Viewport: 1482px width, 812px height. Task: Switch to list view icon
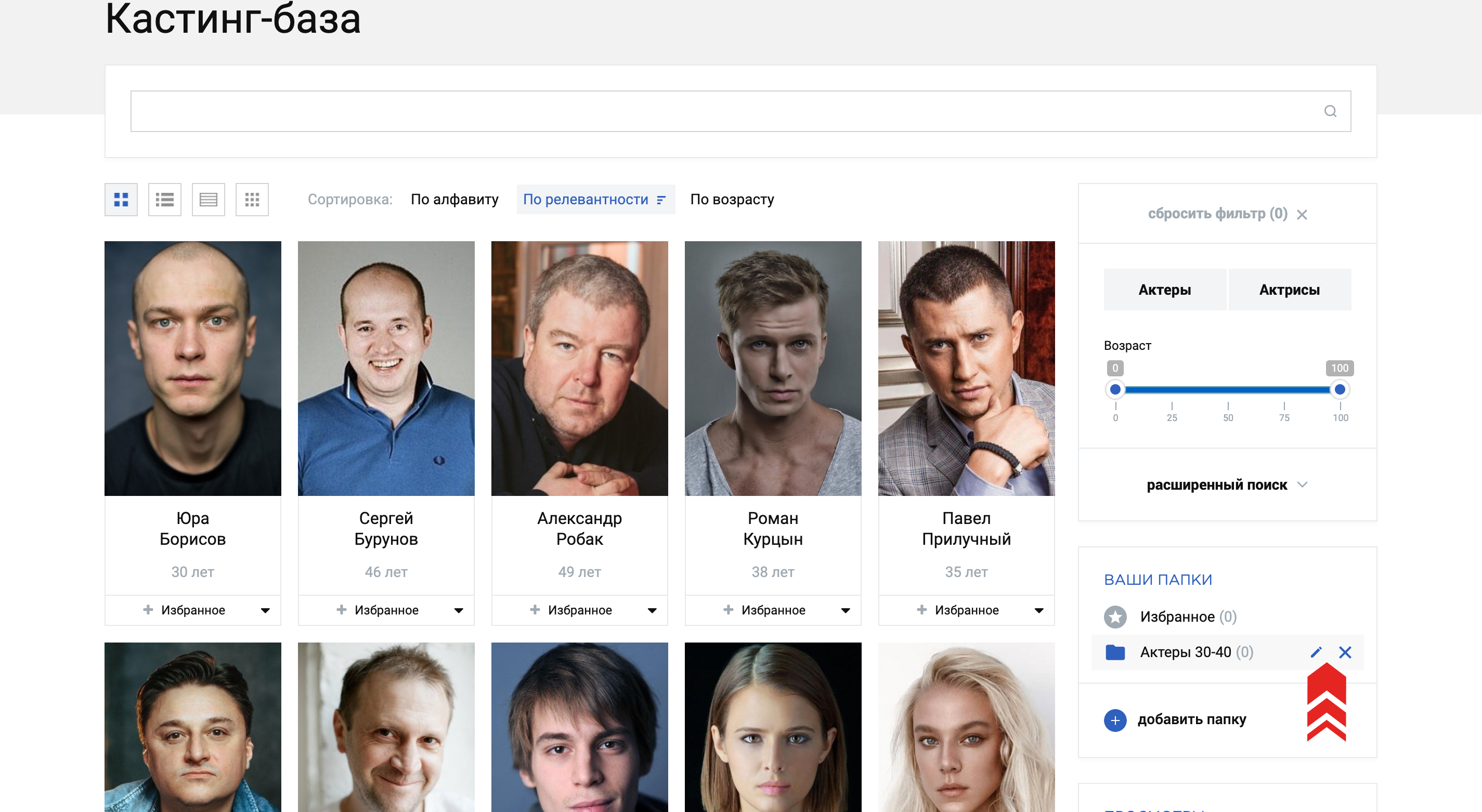click(x=164, y=200)
